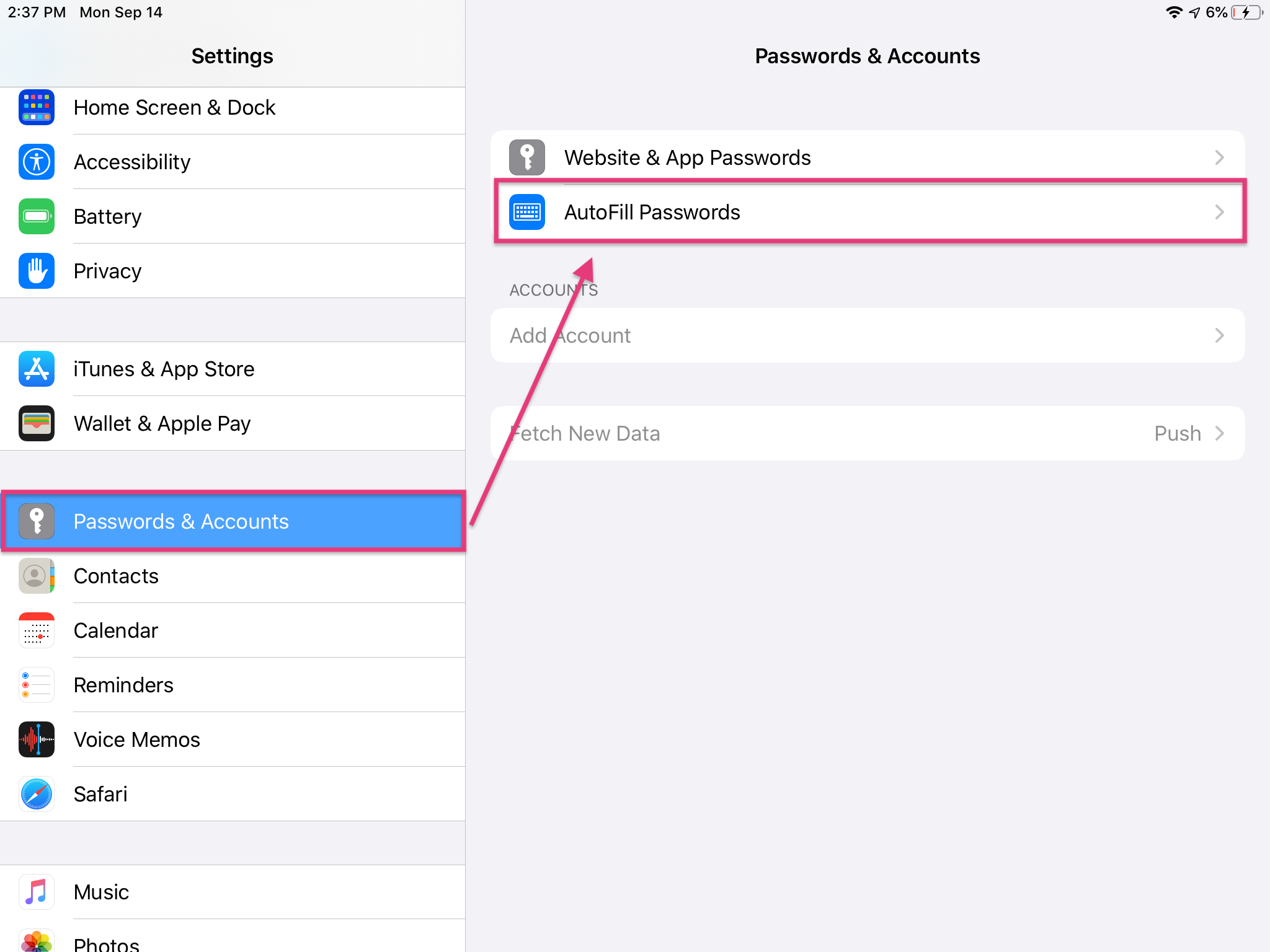The height and width of the screenshot is (952, 1270).
Task: Open iTunes & App Store icon
Action: [37, 369]
